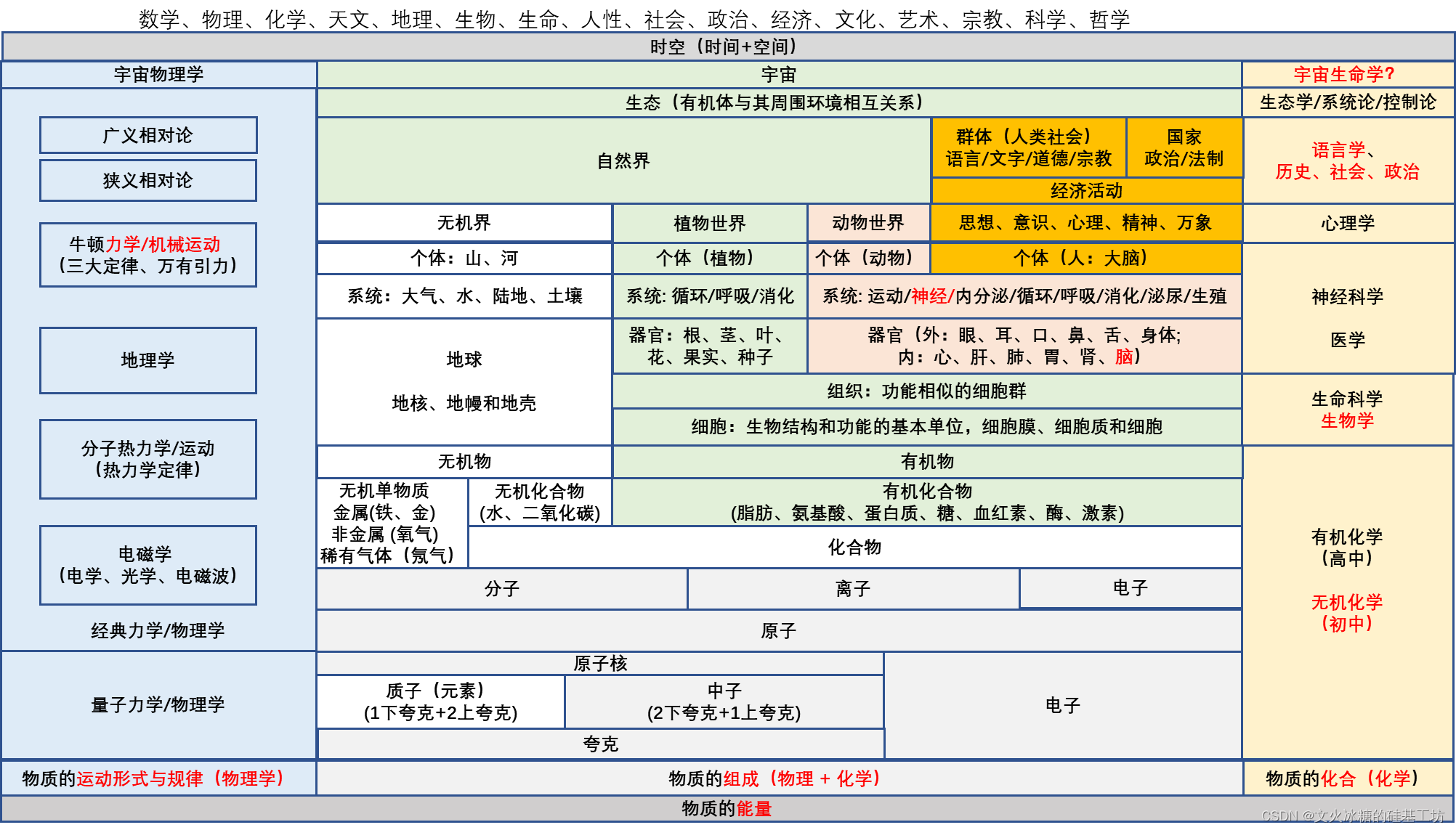This screenshot has width=1456, height=830.
Task: Select the 质子（元素）cell
Action: tap(441, 701)
